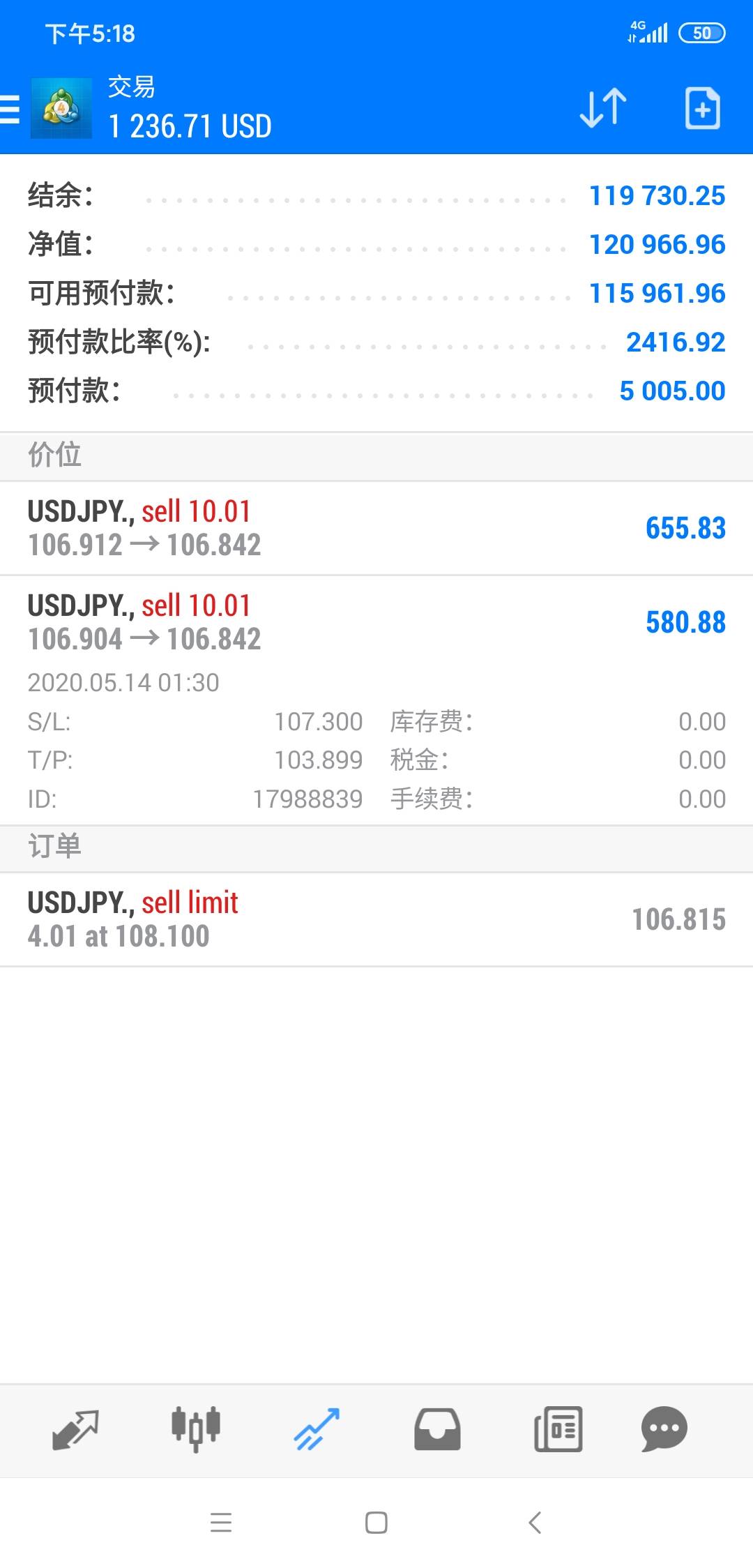Tap the equity row 净值 120 966.96
Image resolution: width=753 pixels, height=1568 pixels.
click(376, 245)
